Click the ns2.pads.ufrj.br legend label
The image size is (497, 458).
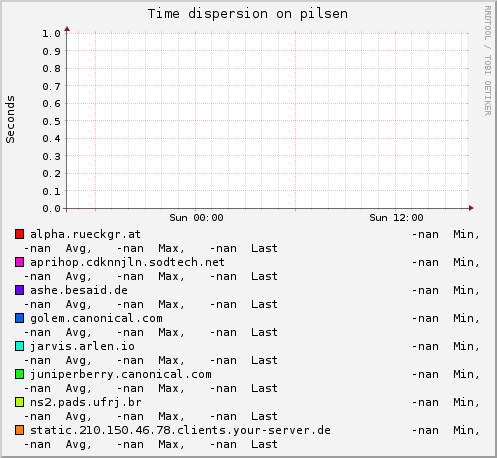pos(86,402)
